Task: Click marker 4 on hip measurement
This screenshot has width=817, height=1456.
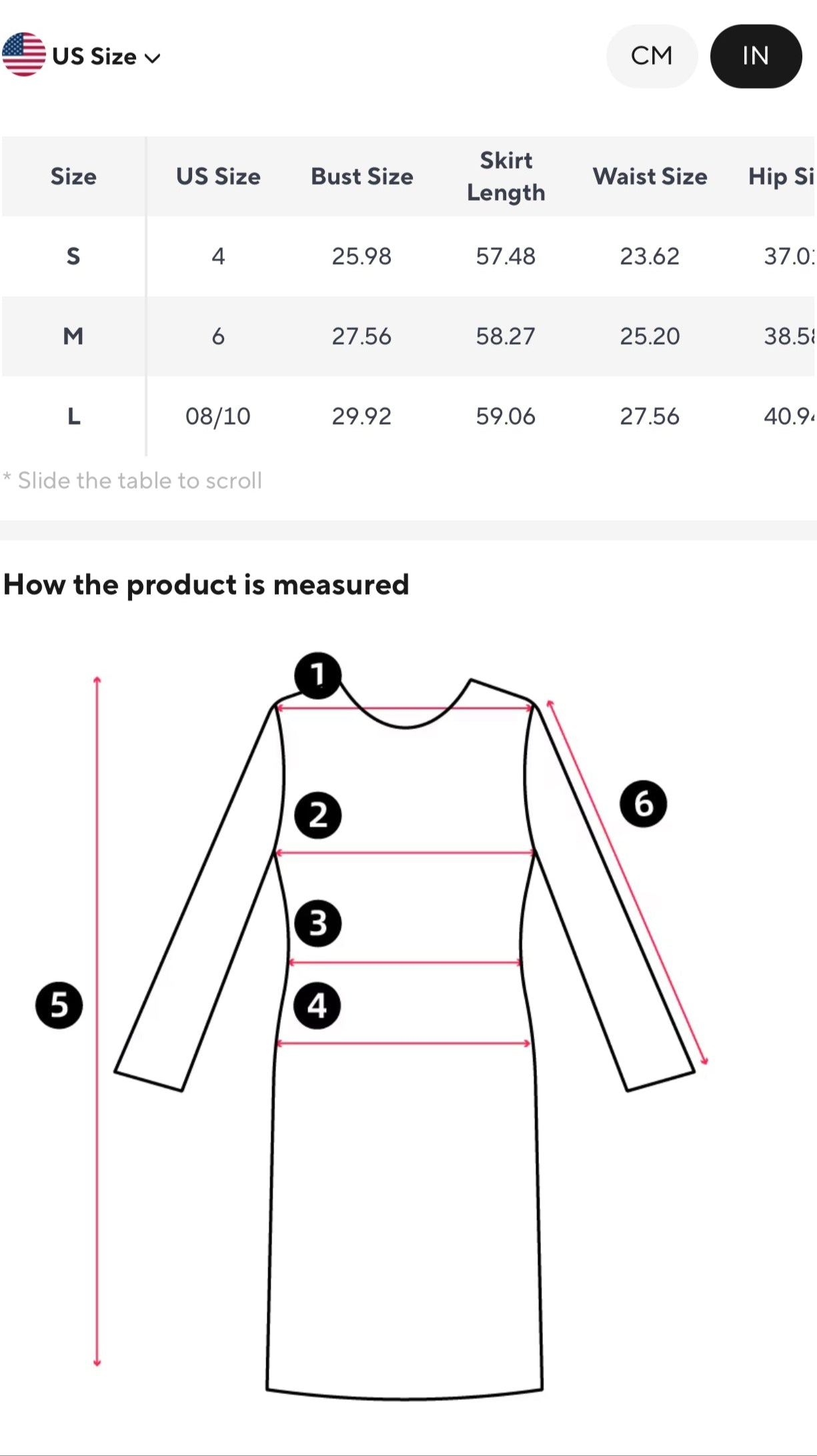Action: click(x=317, y=1005)
